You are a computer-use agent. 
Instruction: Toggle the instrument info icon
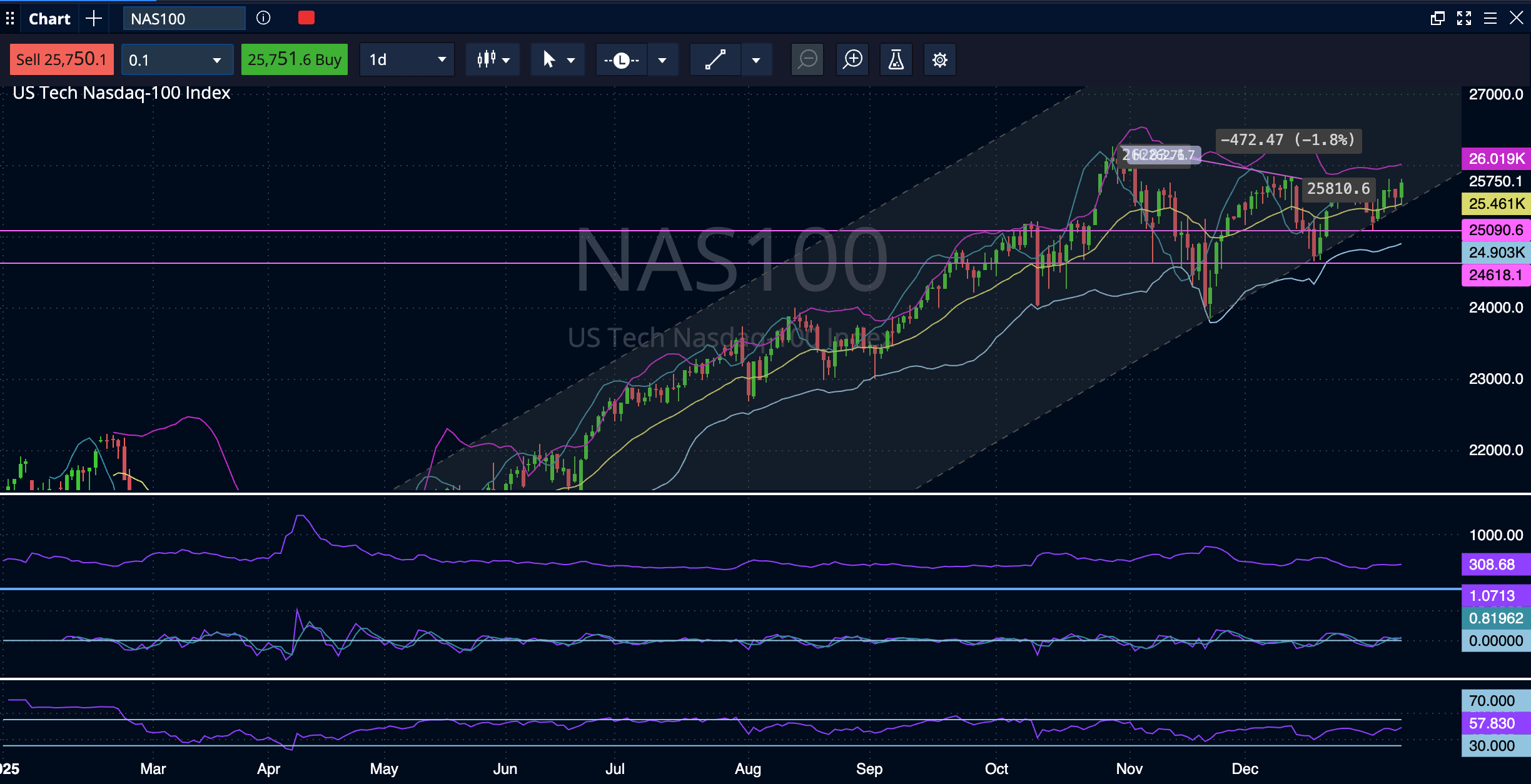pyautogui.click(x=263, y=18)
